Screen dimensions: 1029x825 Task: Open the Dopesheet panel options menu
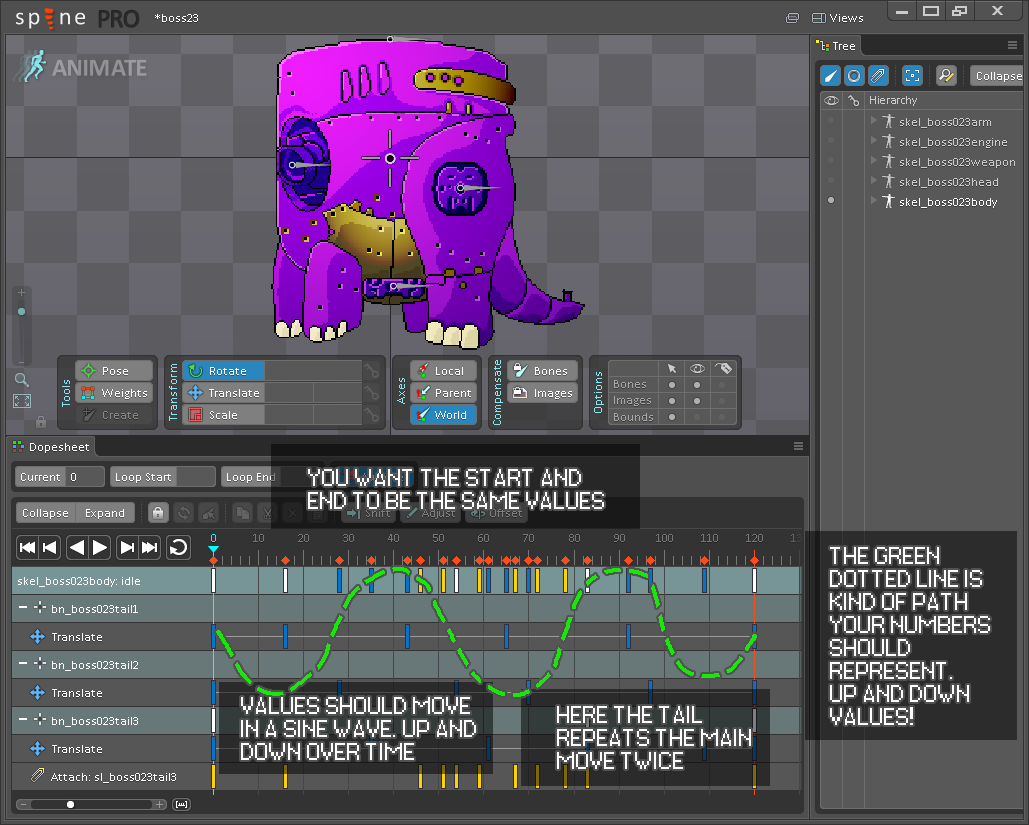[x=798, y=446]
